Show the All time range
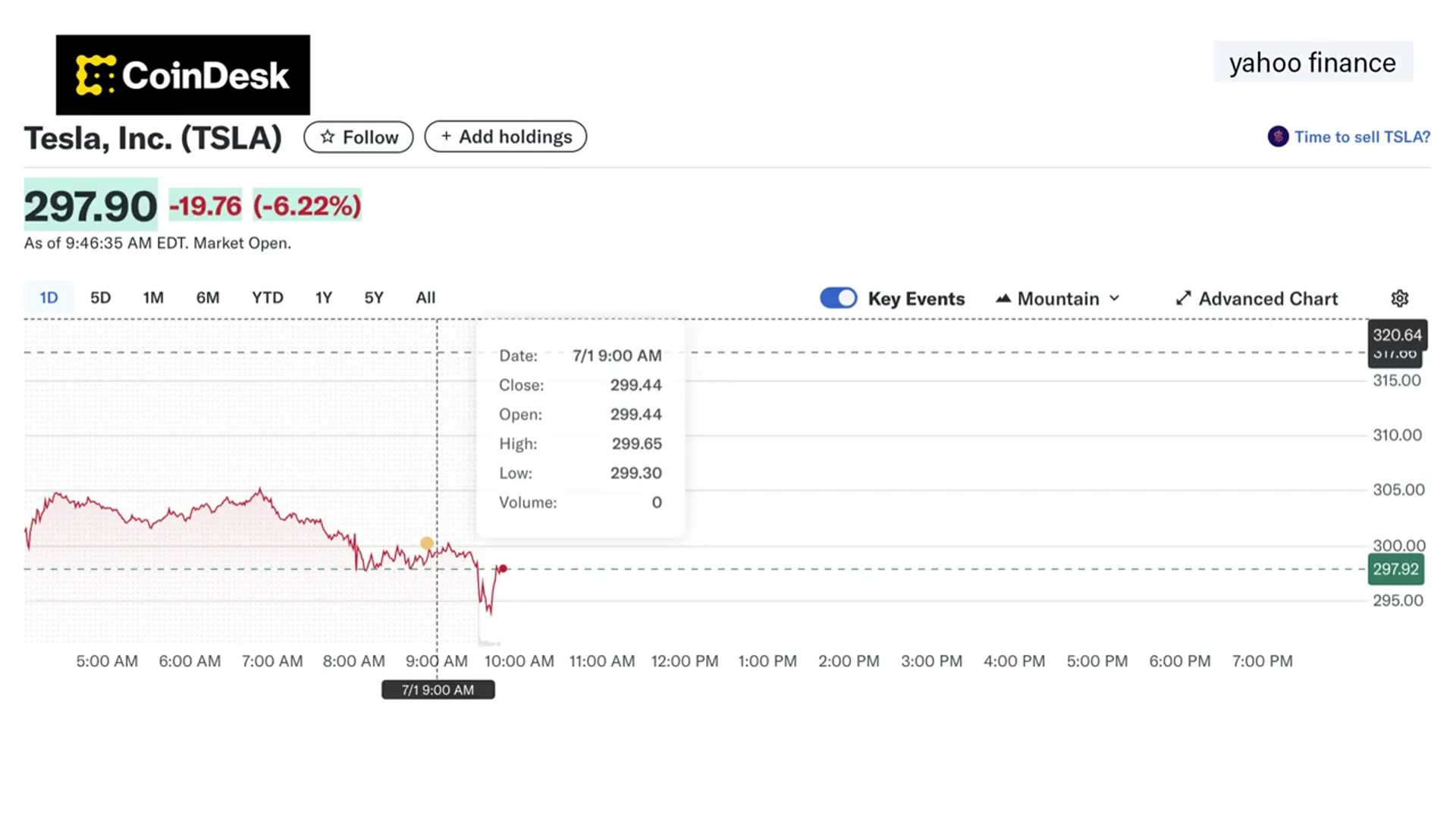 pos(425,297)
